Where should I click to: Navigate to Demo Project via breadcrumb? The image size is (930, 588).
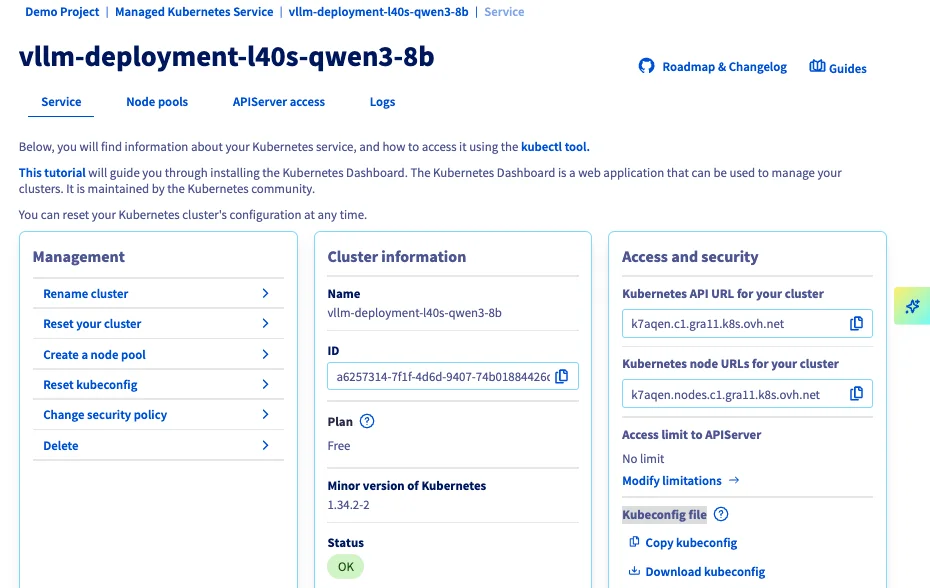pos(62,12)
